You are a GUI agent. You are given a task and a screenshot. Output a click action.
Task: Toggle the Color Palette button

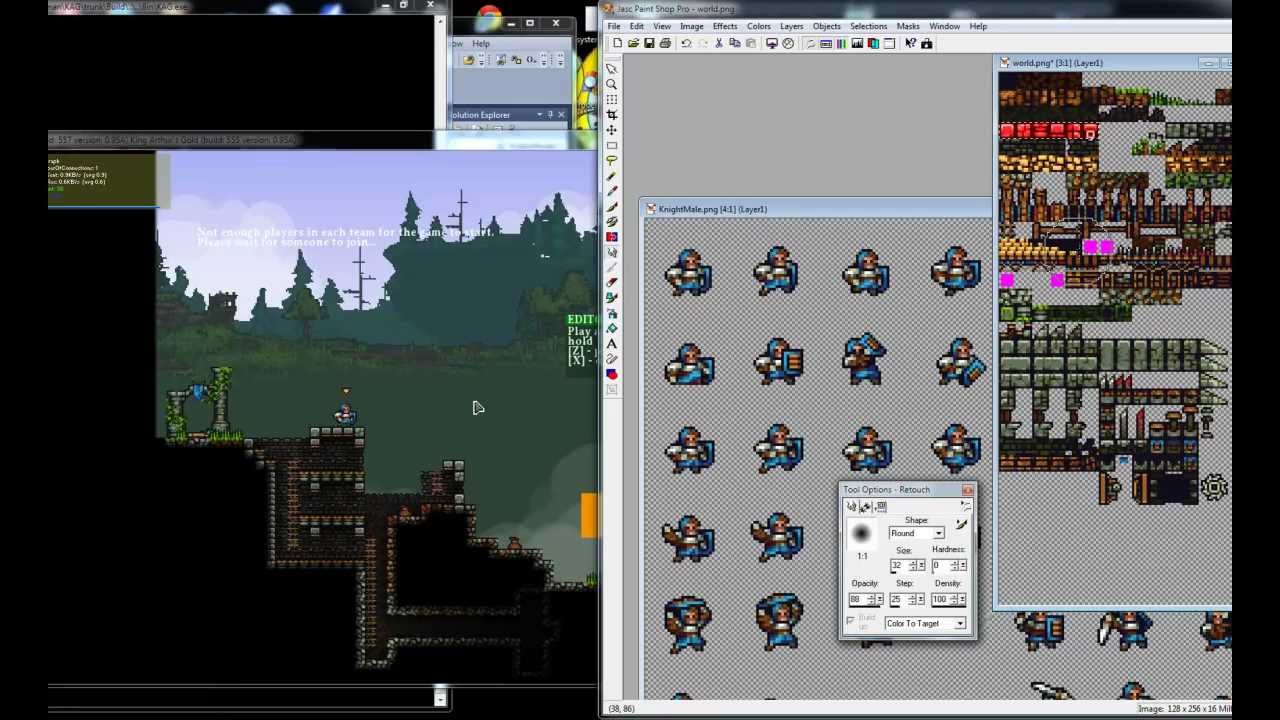click(841, 43)
